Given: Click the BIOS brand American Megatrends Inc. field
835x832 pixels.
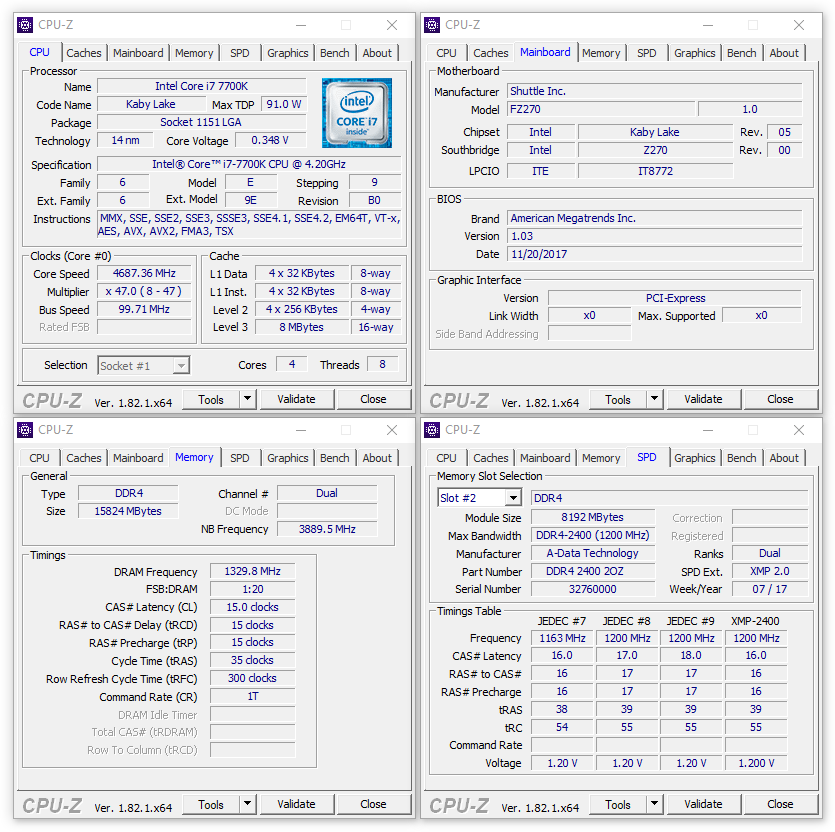Looking at the screenshot, I should click(654, 218).
